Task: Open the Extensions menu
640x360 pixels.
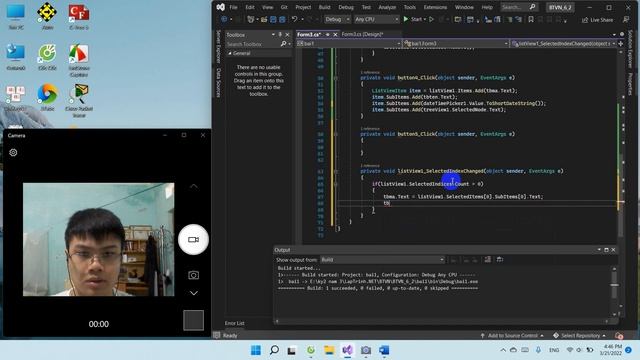Action: point(435,7)
